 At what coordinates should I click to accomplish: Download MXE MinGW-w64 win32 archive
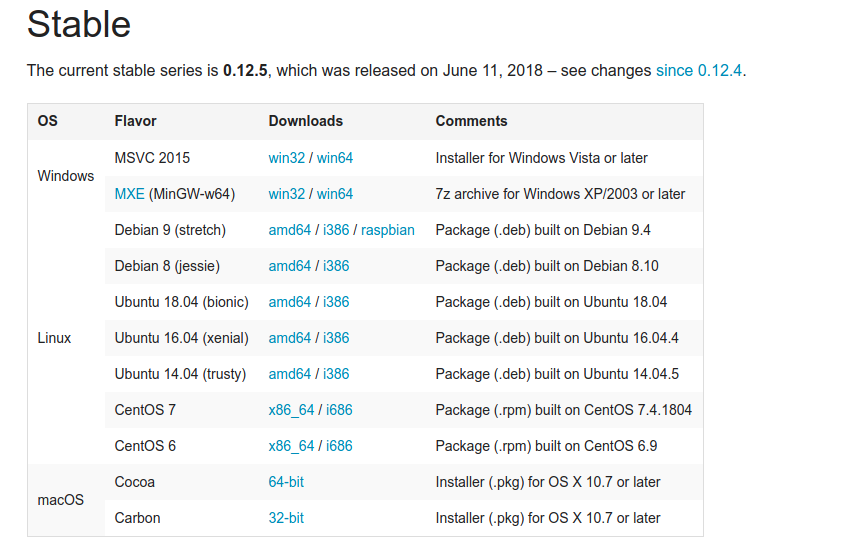click(x=286, y=194)
